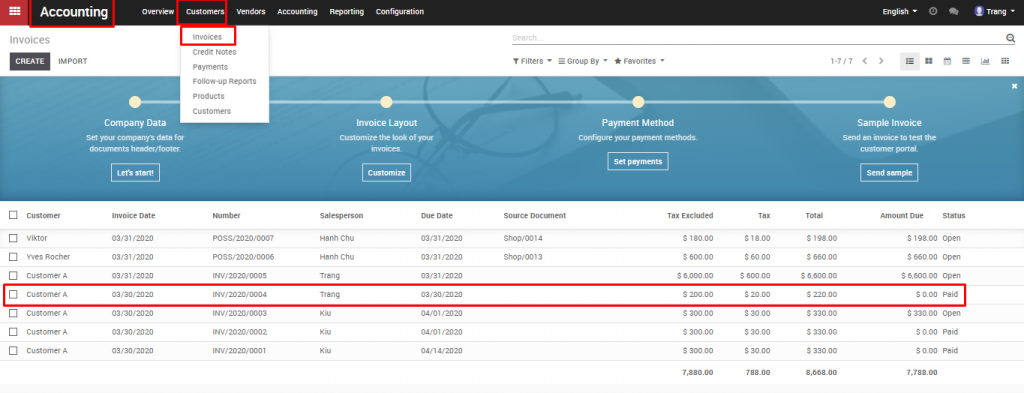
Task: Open the Vendors menu
Action: coord(251,12)
